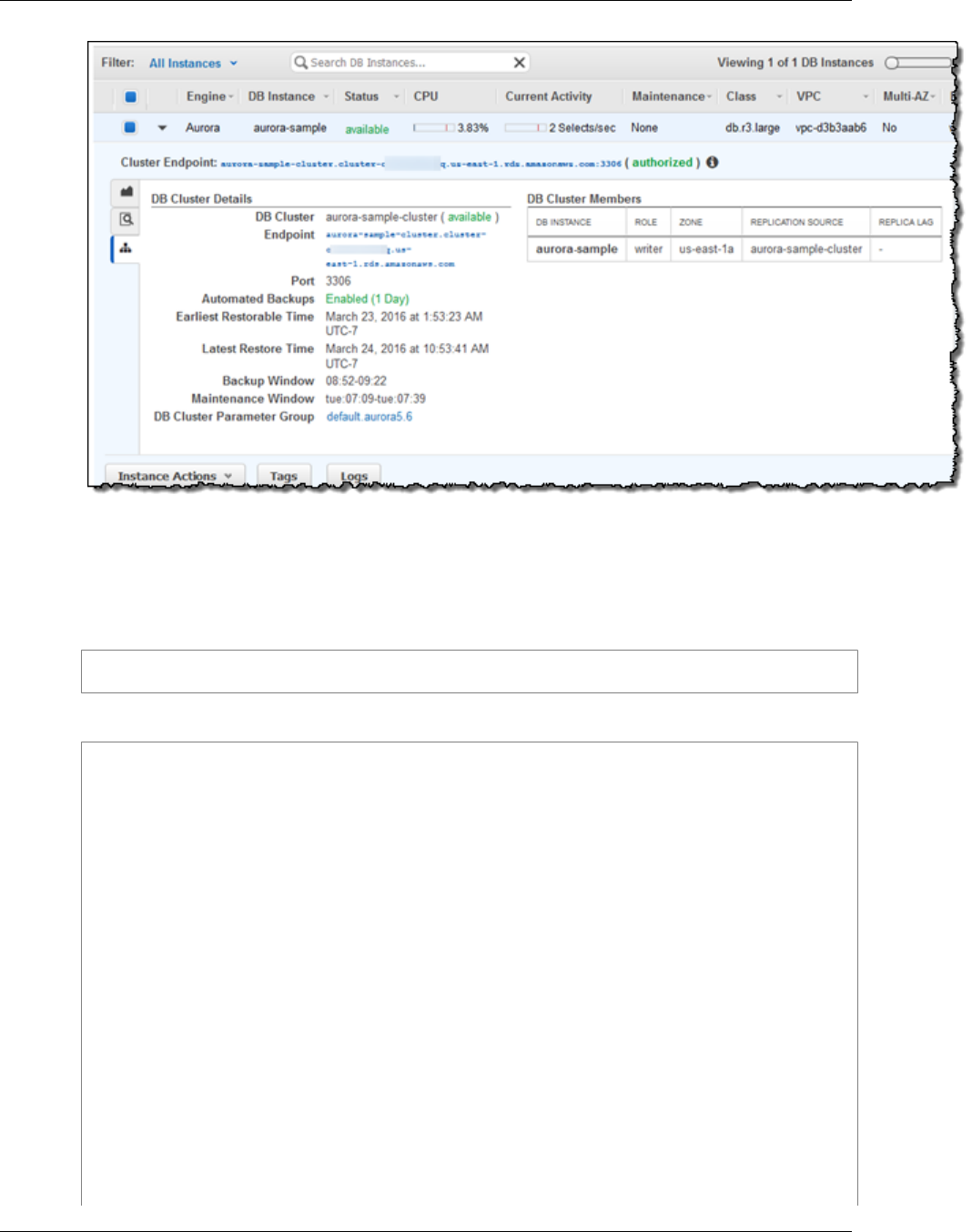Click the CPU column header
The image size is (972, 1232).
tap(426, 96)
